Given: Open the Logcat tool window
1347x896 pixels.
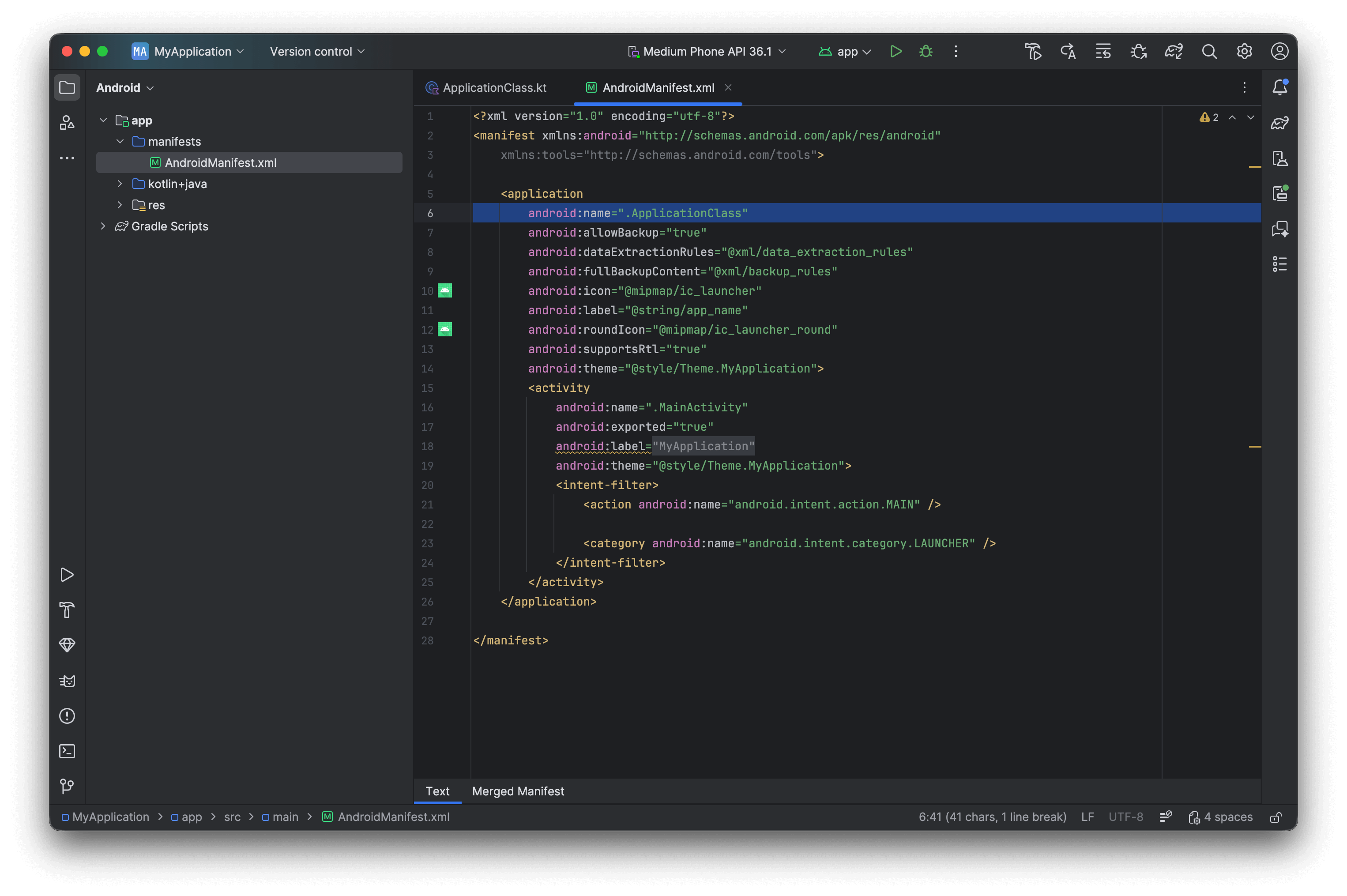Looking at the screenshot, I should click(67, 681).
